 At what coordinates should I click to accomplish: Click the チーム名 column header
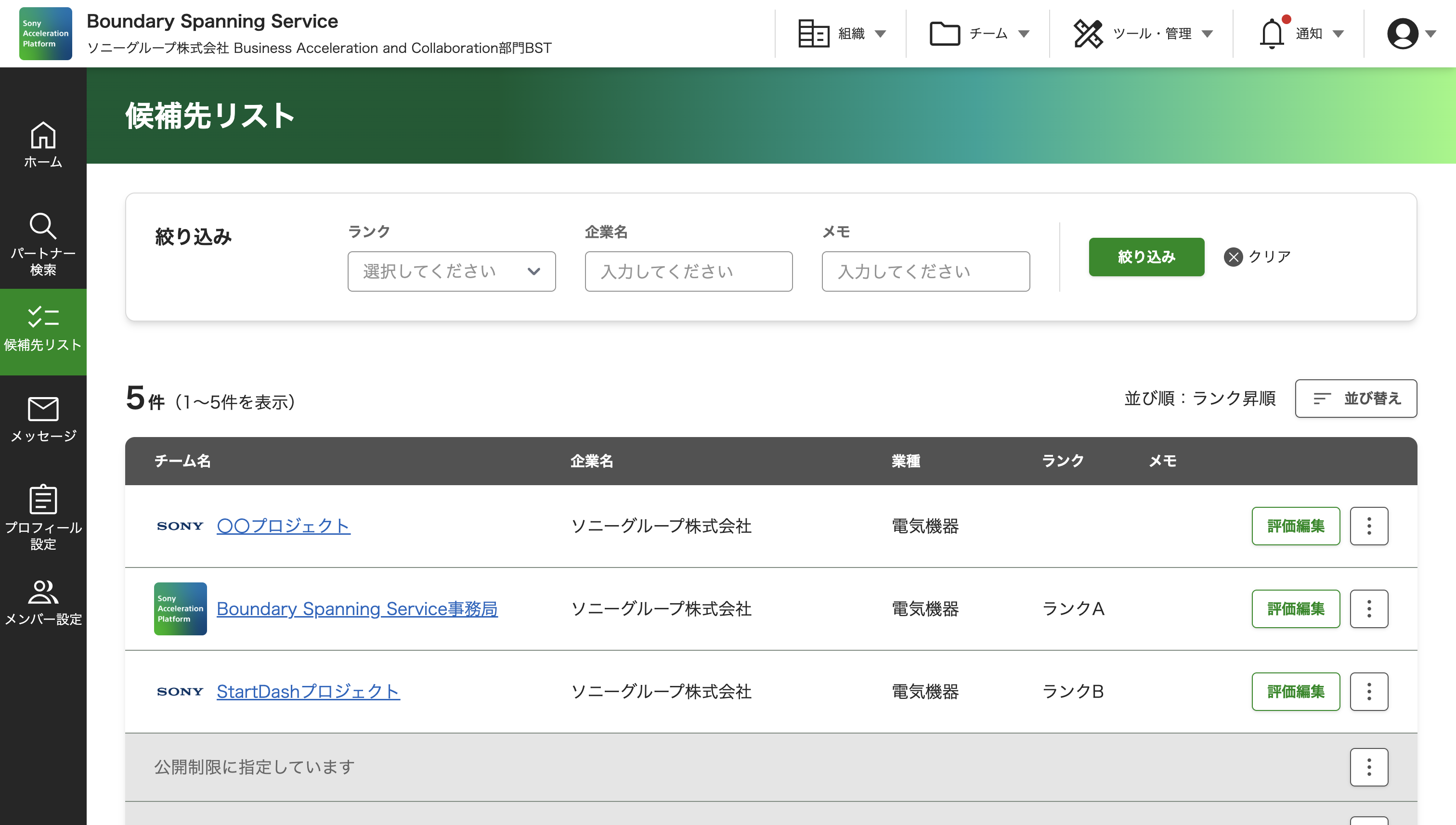point(182,461)
